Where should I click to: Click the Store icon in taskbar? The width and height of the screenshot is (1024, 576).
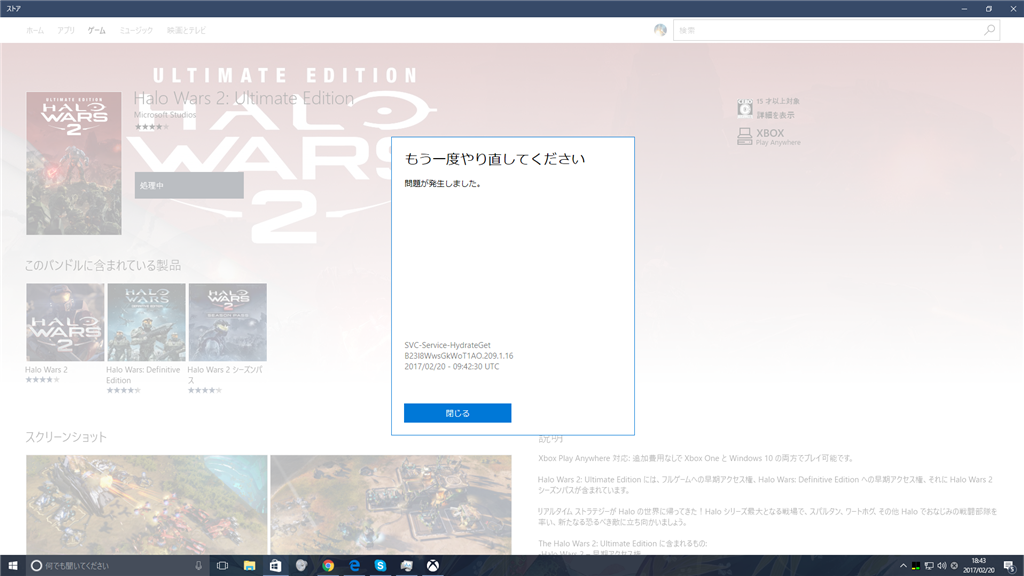[x=275, y=566]
